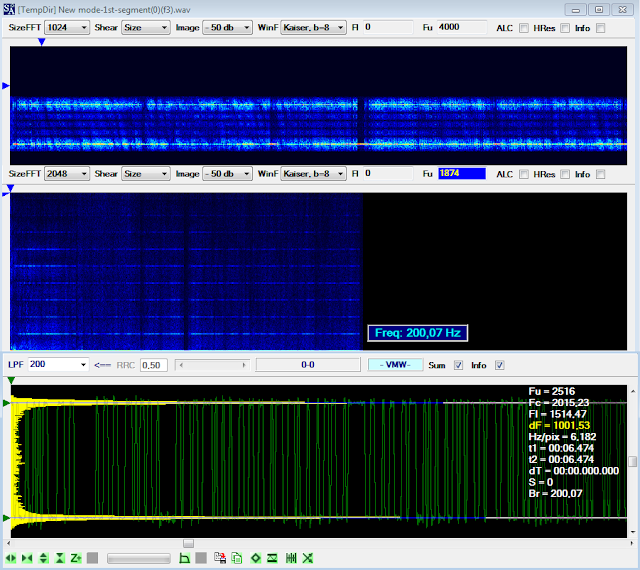
Task: Open the second Image -50 db dropdown
Action: click(226, 174)
